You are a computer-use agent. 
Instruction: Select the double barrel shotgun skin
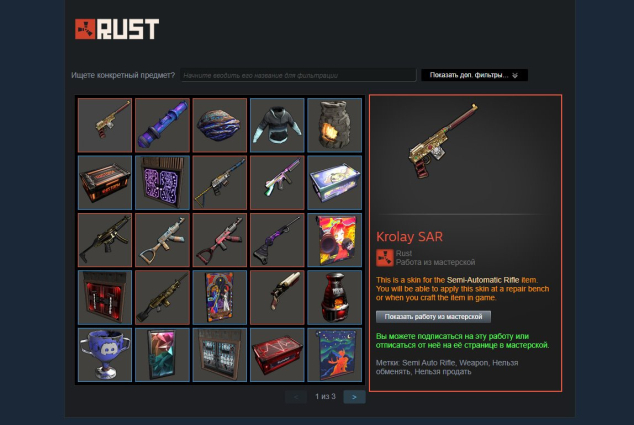(x=277, y=297)
